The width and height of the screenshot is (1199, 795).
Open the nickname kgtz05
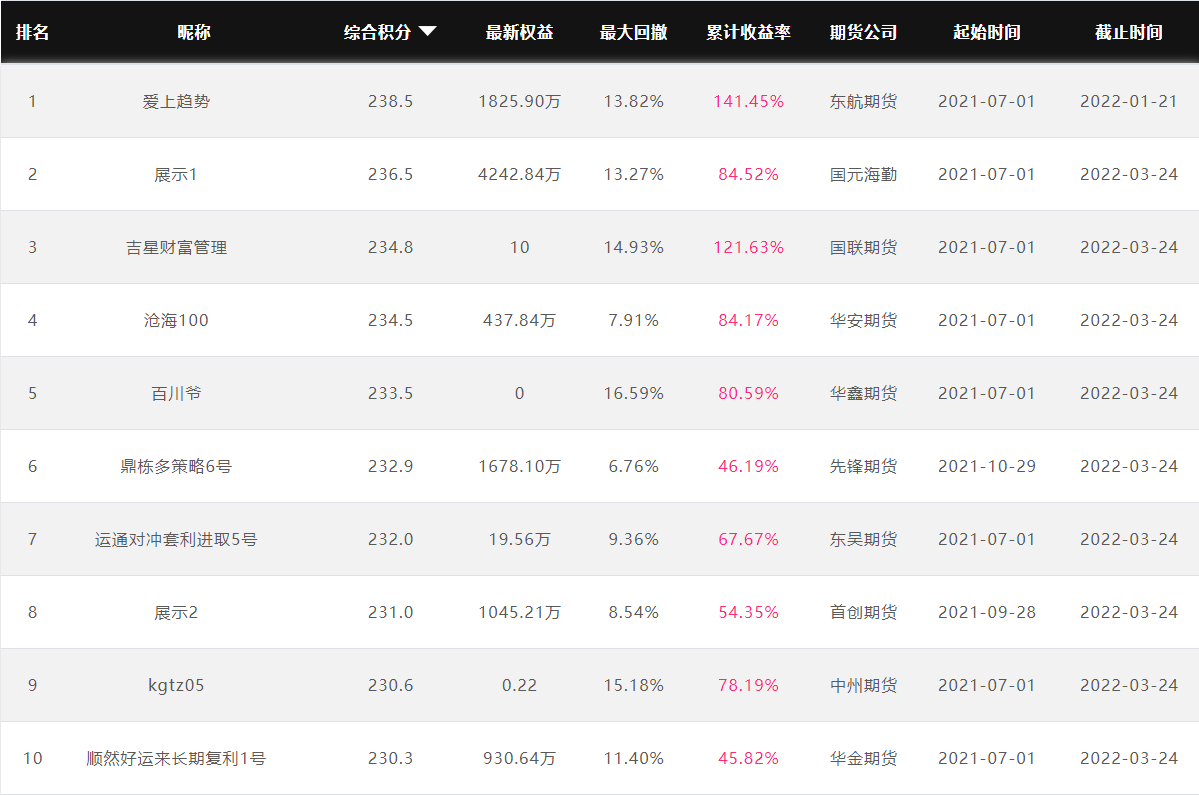point(176,686)
